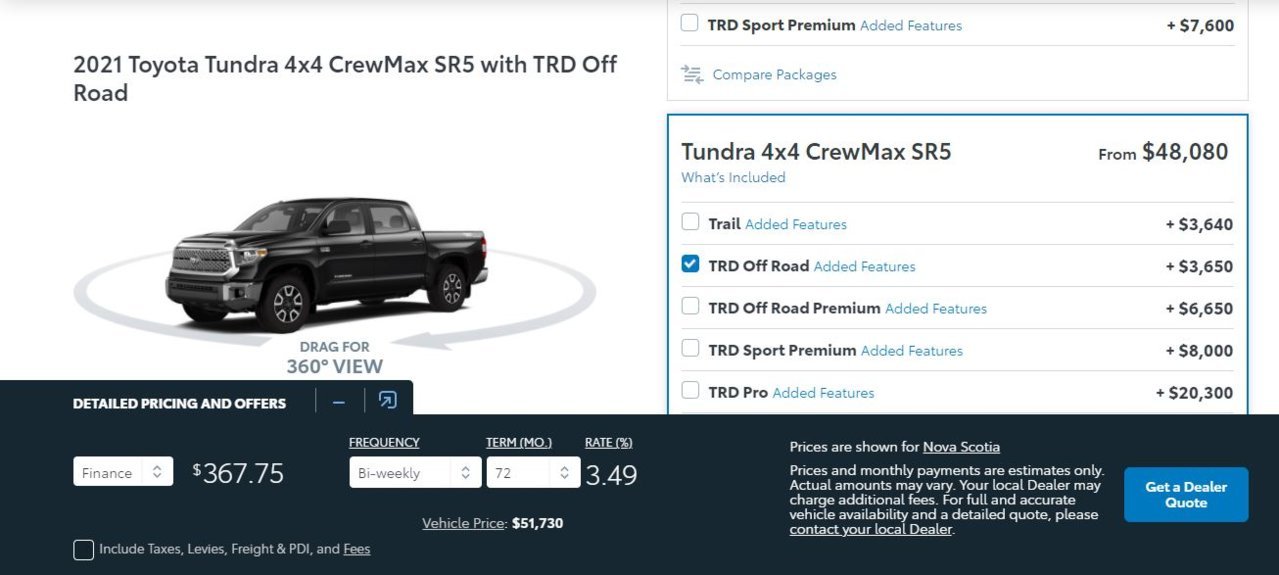Click the black Tundra truck image
The image size is (1279, 575).
(326, 264)
